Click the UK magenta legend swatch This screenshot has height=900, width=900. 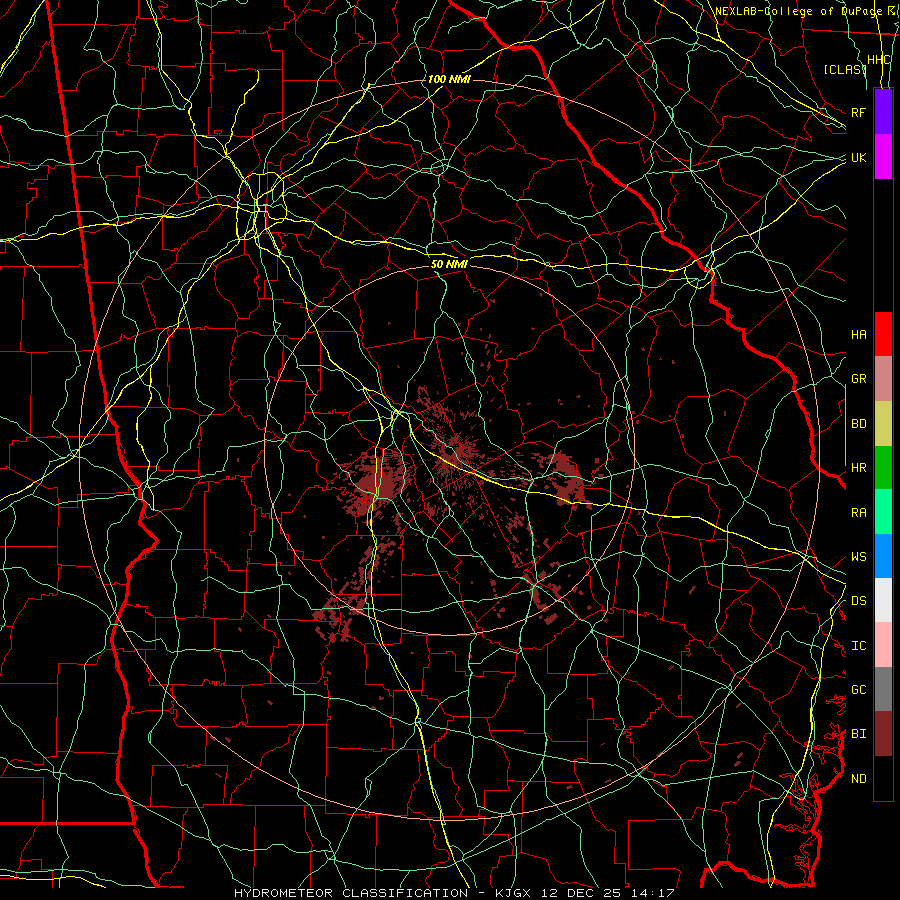(x=883, y=157)
